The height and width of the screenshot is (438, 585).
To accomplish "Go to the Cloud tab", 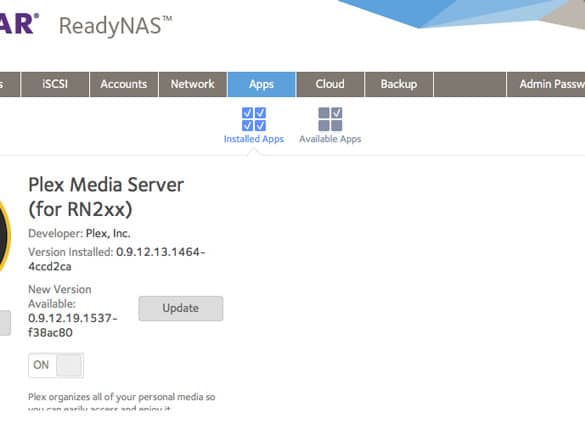I will point(330,84).
